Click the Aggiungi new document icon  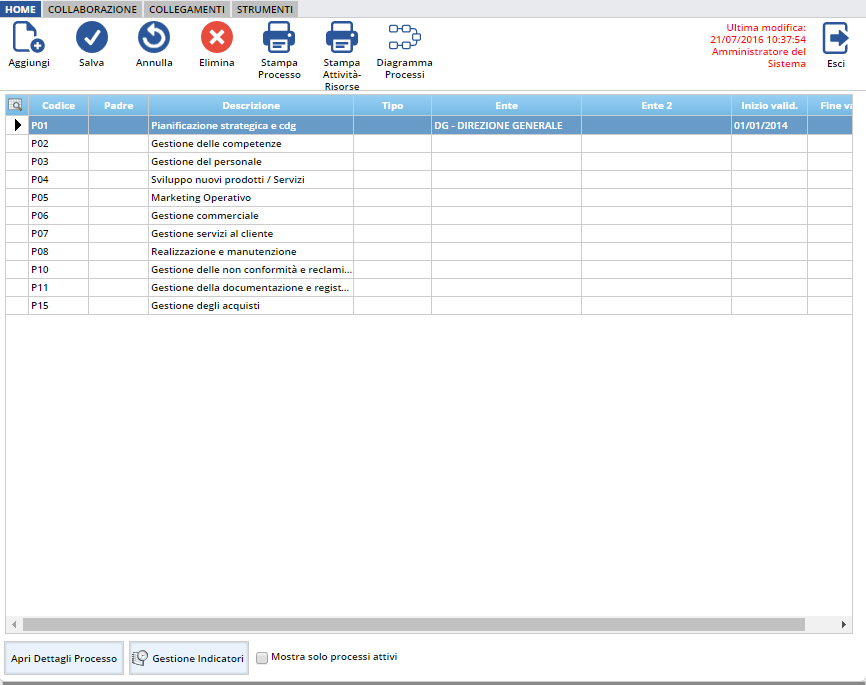point(28,39)
